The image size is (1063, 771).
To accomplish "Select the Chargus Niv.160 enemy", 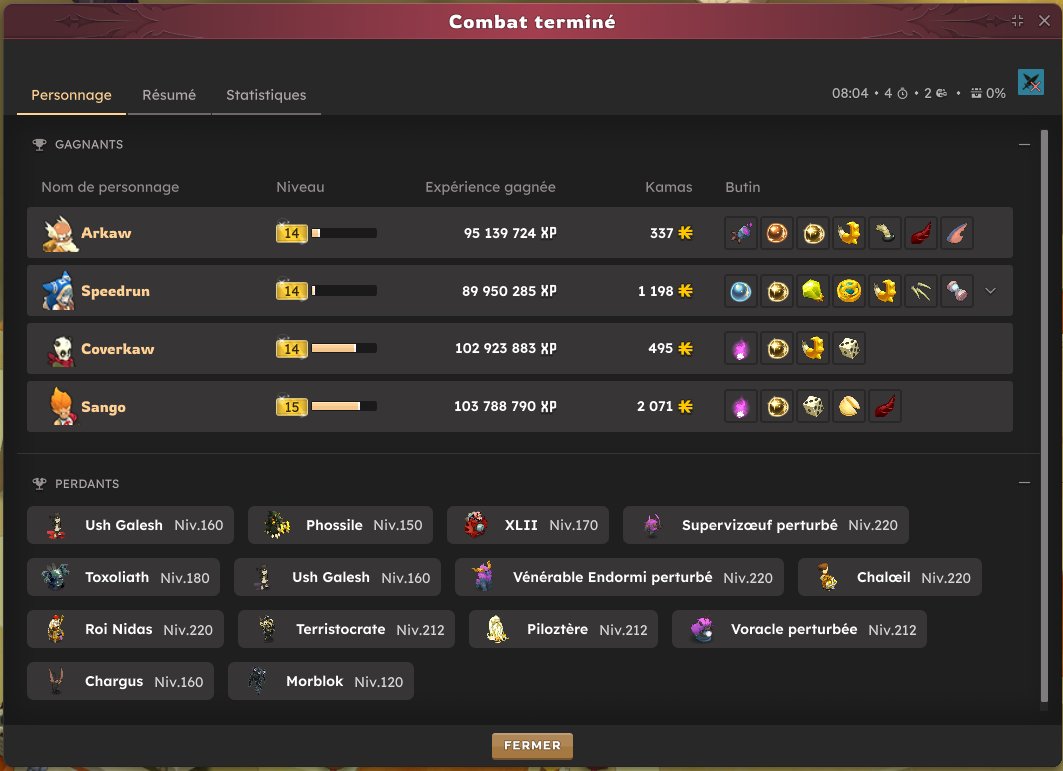I will pyautogui.click(x=120, y=681).
